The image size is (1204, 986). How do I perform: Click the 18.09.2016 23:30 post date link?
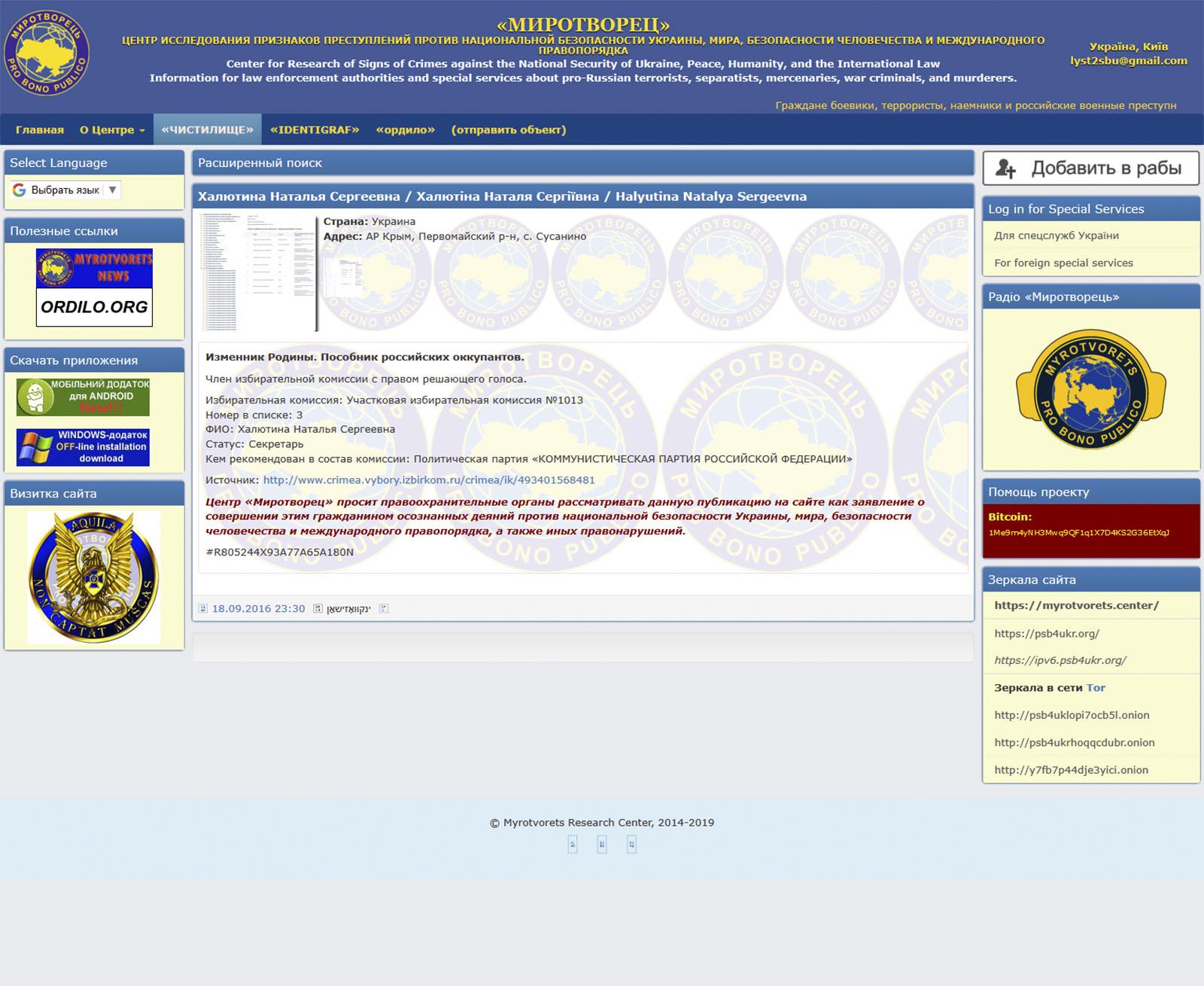coord(258,609)
